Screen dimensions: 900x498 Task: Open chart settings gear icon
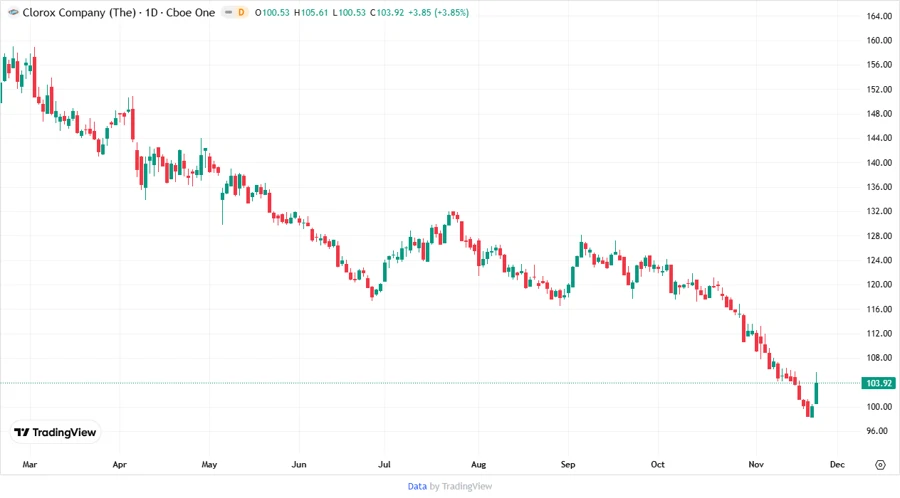pos(880,465)
